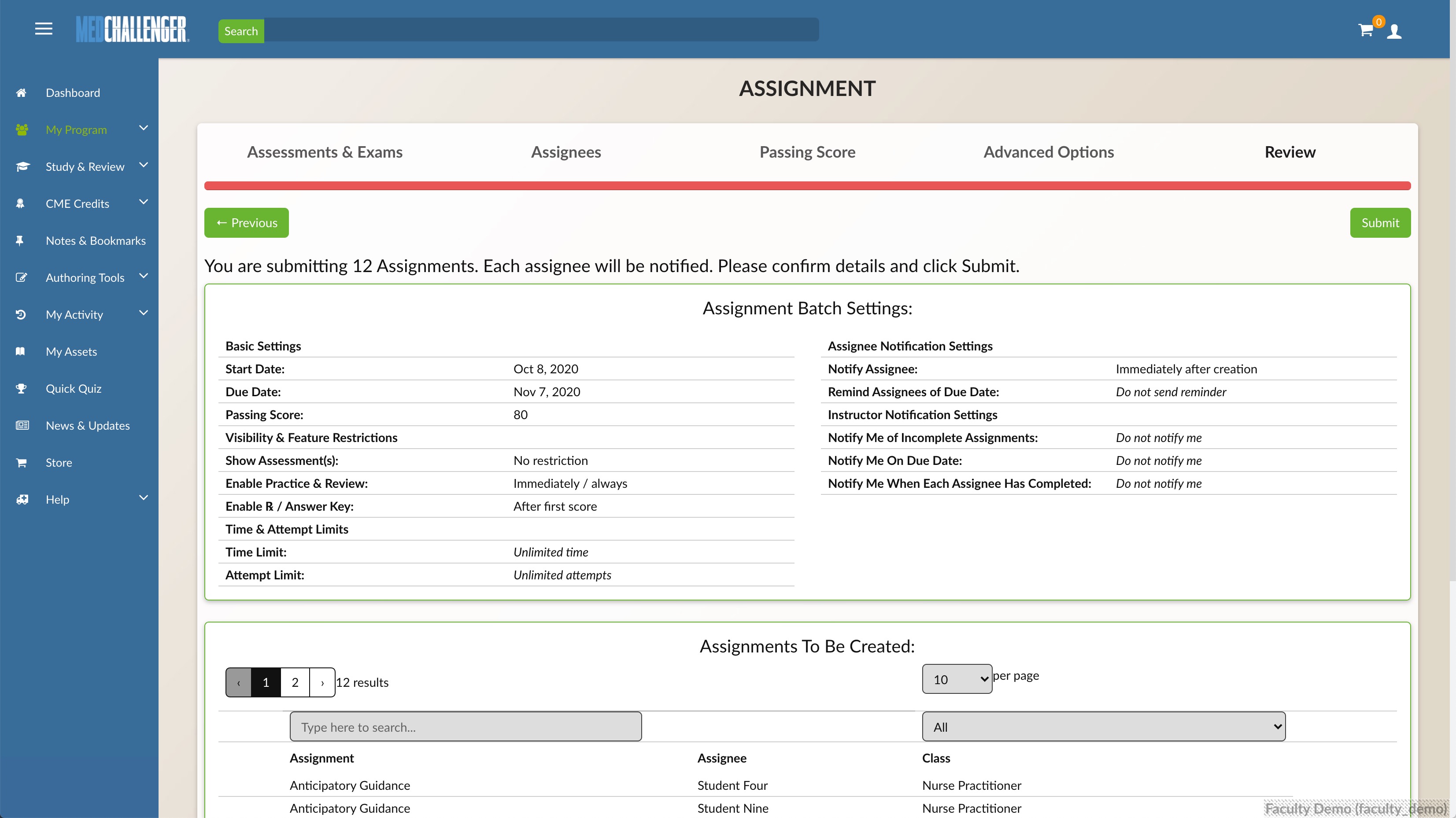Viewport: 1456px width, 818px height.
Task: Click the 12 results label
Action: (362, 682)
